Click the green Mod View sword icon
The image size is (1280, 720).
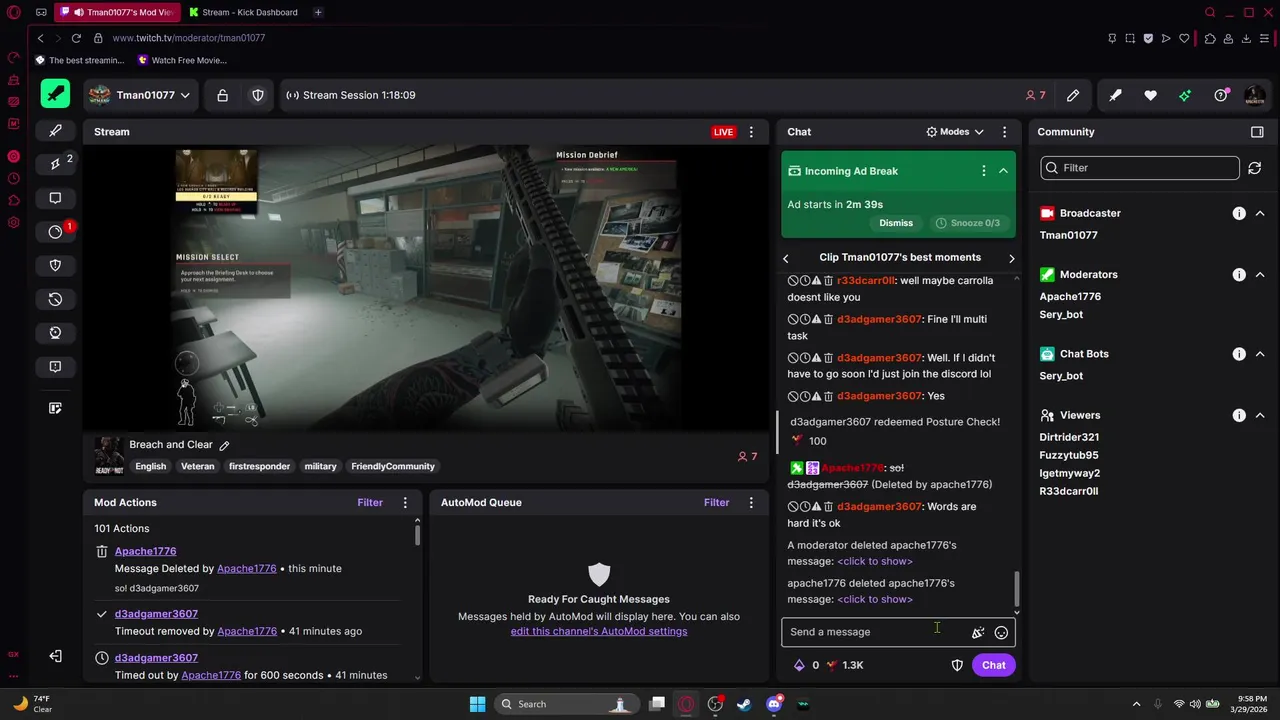55,94
